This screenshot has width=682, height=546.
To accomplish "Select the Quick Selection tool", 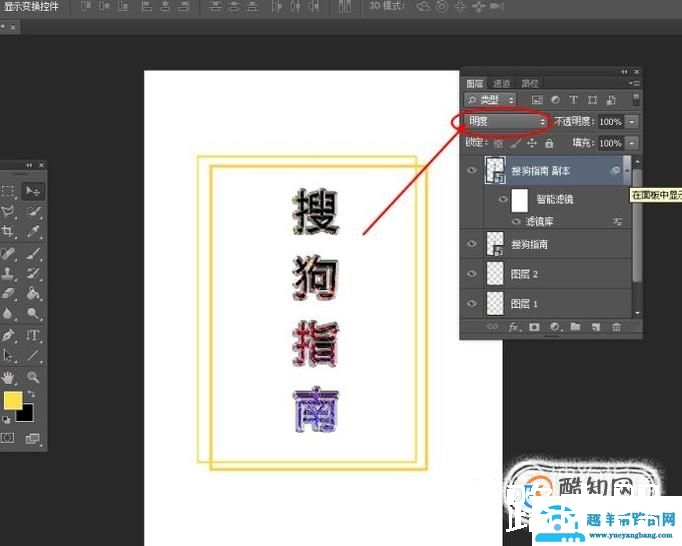I will click(33, 211).
